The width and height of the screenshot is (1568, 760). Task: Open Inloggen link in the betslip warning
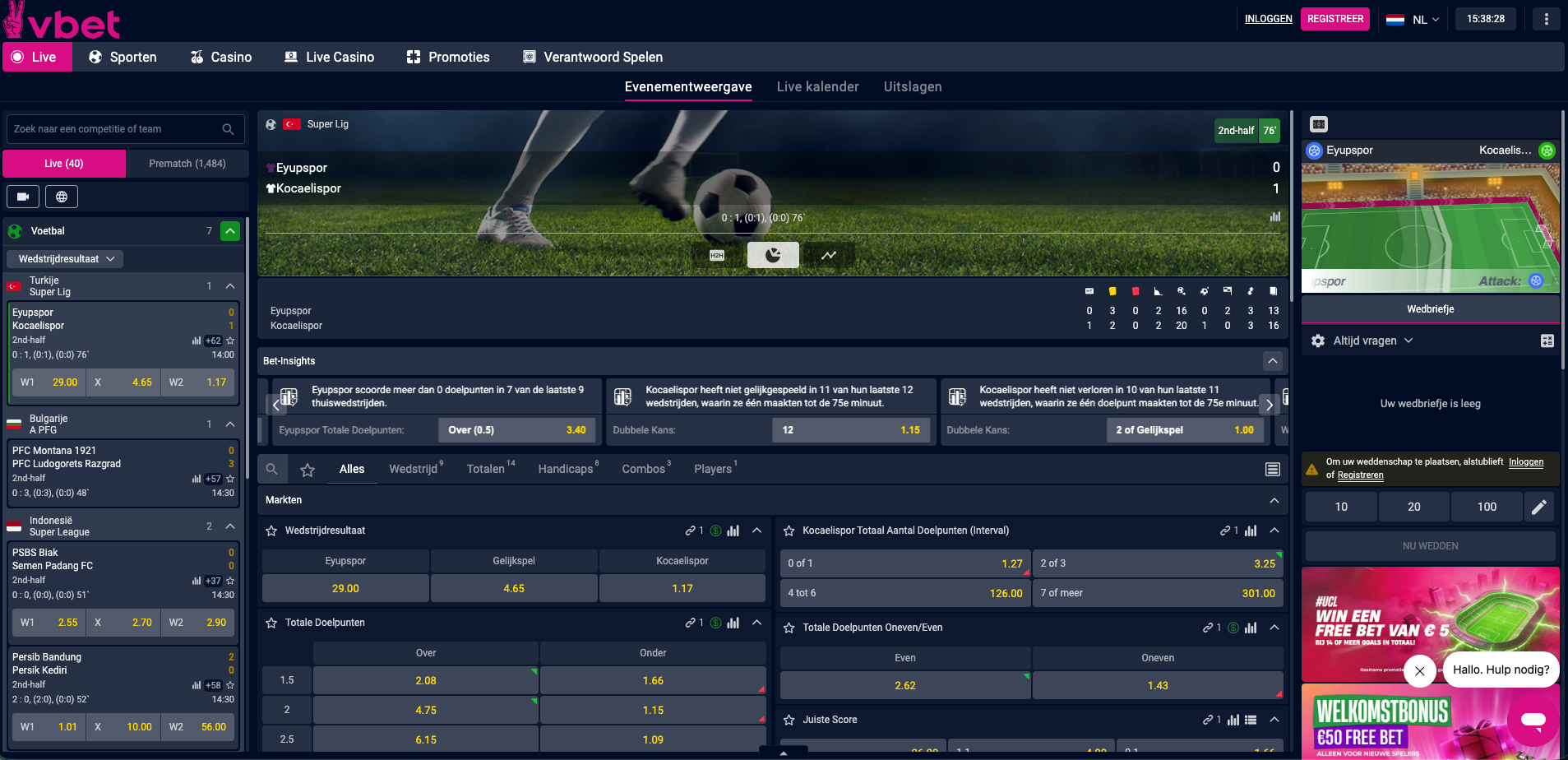tap(1526, 461)
